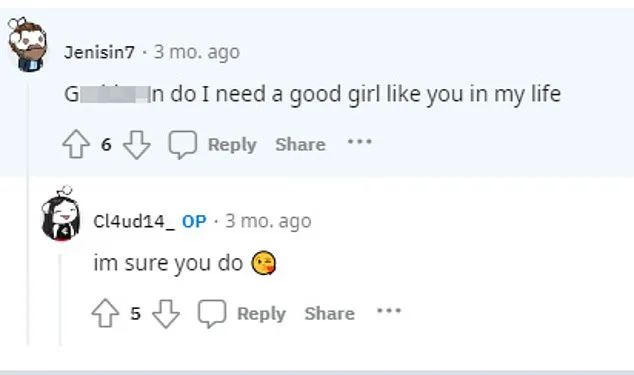Click the 3 mo. ago timestamp on Jenisin7's comment
The height and width of the screenshot is (375, 634).
pyautogui.click(x=197, y=53)
